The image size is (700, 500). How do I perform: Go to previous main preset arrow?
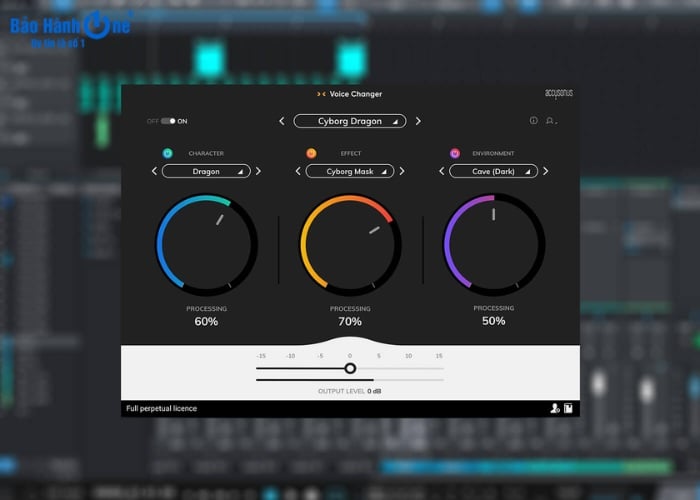pos(282,121)
